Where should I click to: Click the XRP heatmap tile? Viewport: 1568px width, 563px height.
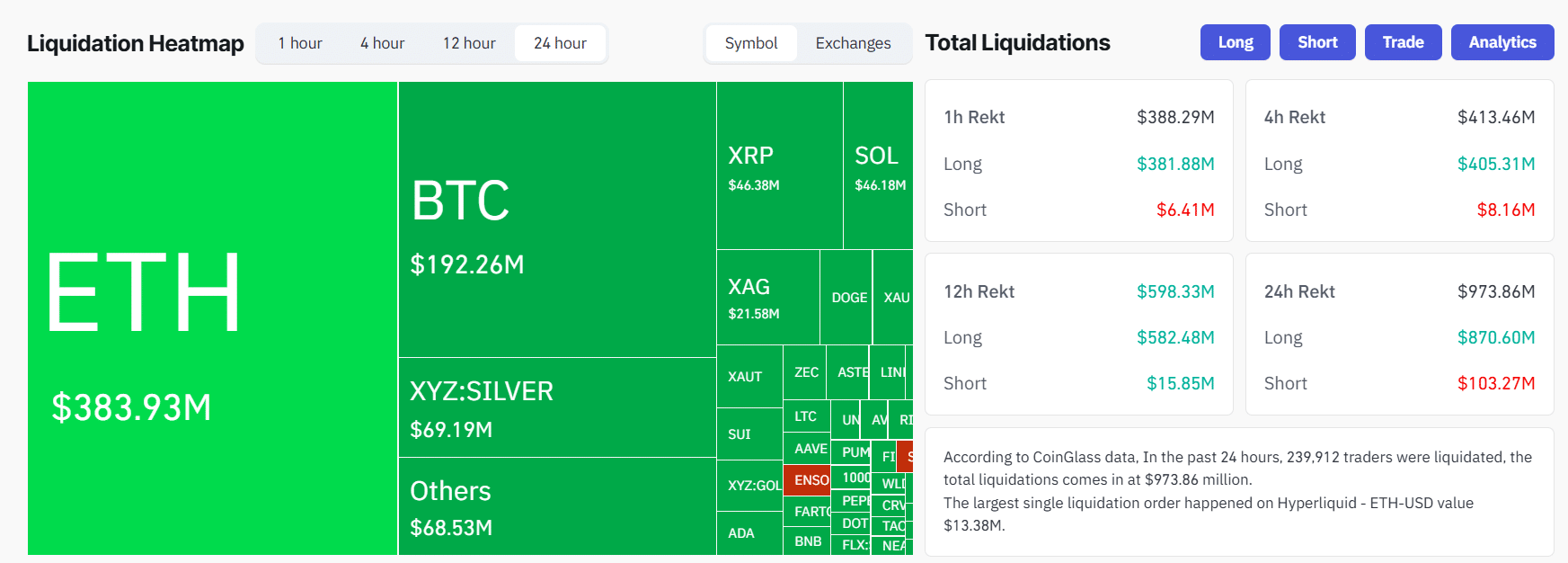779,165
